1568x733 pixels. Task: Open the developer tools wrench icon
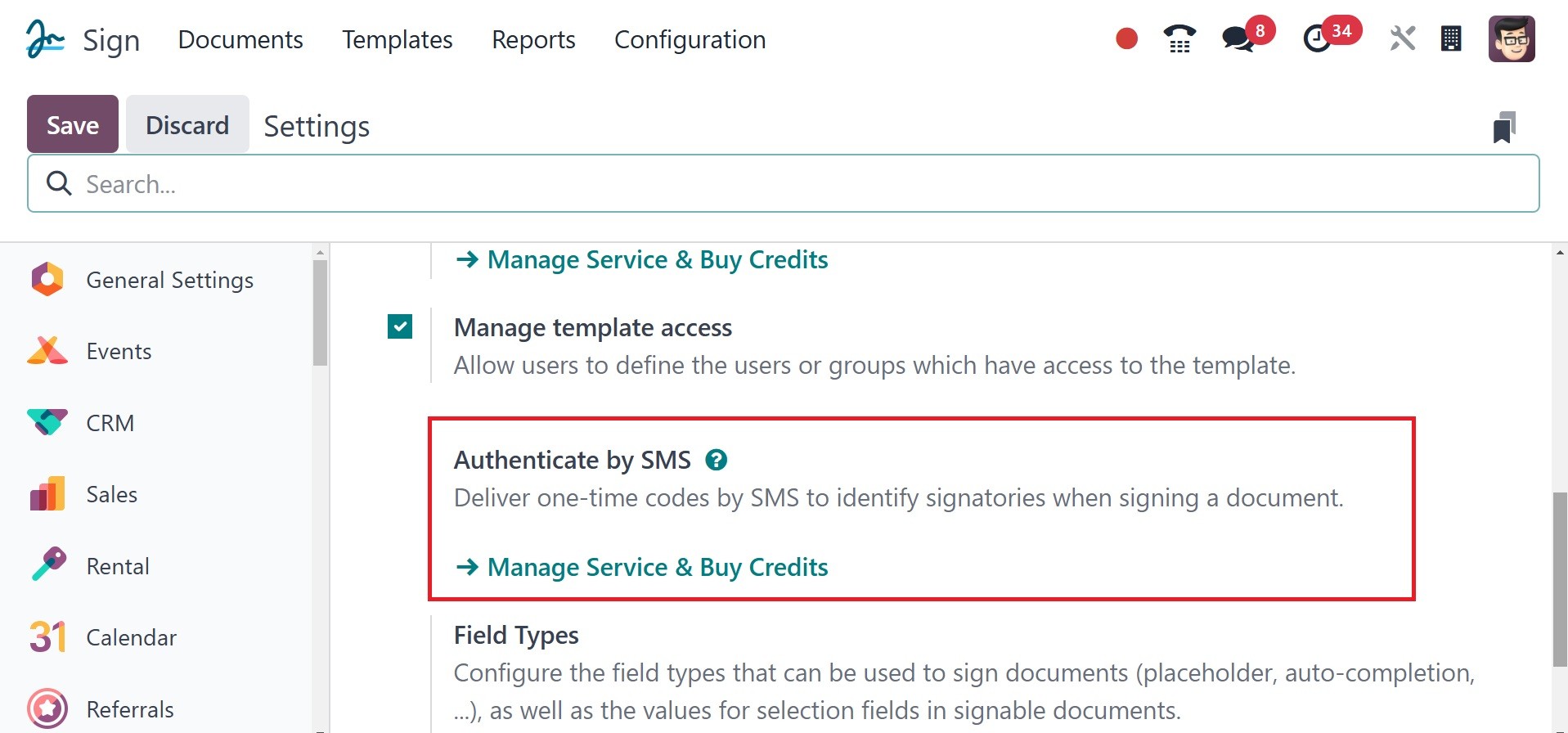point(1402,38)
